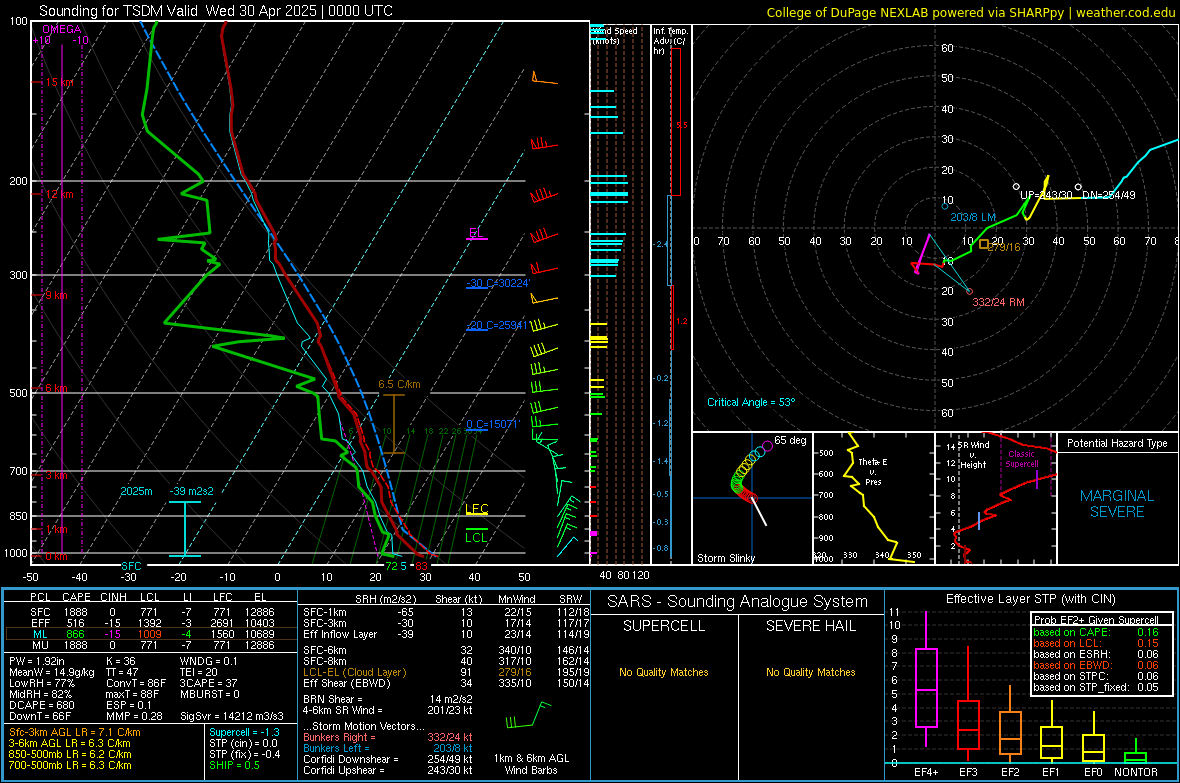This screenshot has width=1180, height=783.
Task: Click the Inf. Temp. Adv. panel header
Action: [x=670, y=41]
